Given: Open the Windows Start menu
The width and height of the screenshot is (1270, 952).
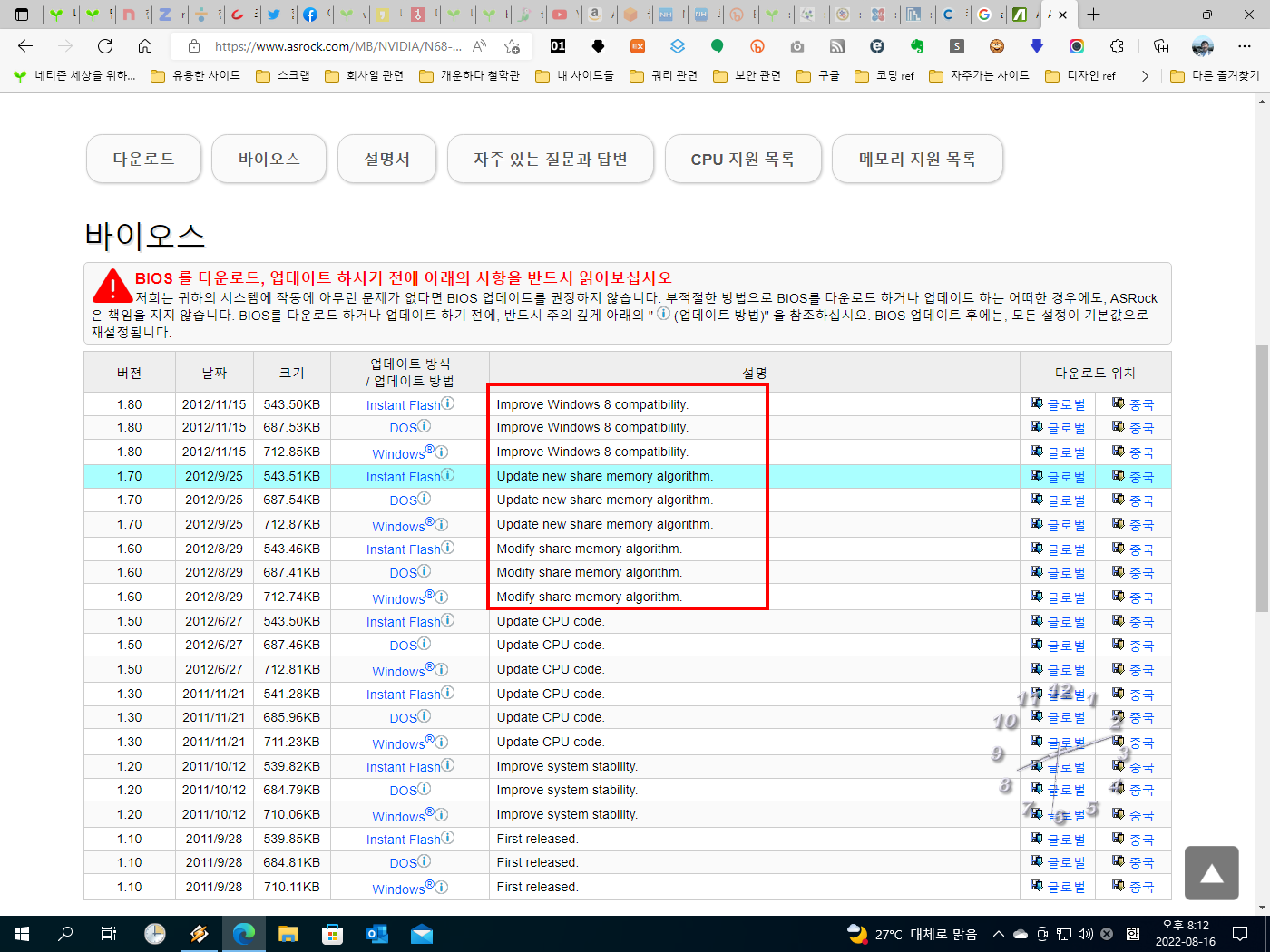Looking at the screenshot, I should (x=22, y=934).
